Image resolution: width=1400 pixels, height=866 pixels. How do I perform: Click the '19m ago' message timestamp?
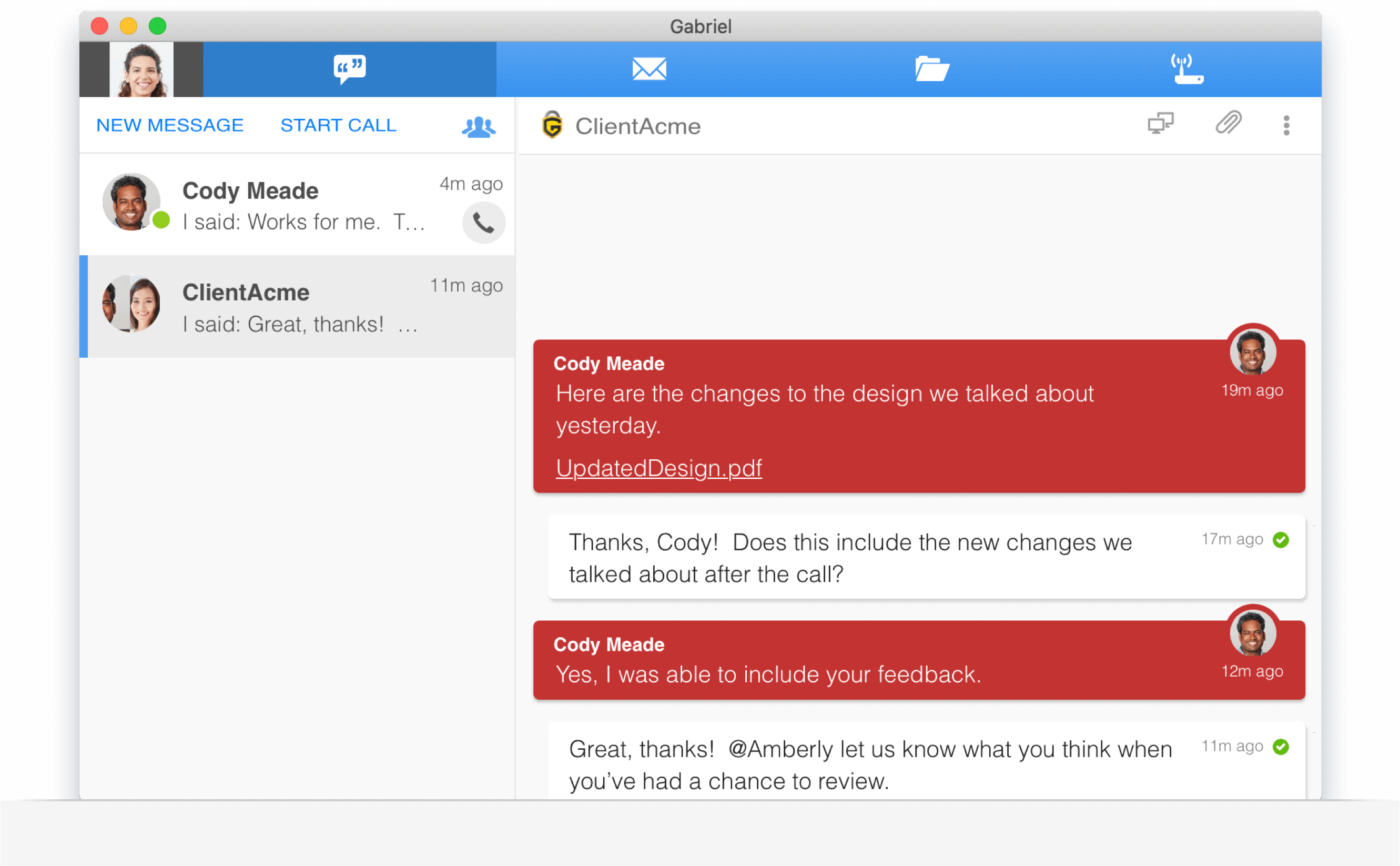pos(1252,390)
